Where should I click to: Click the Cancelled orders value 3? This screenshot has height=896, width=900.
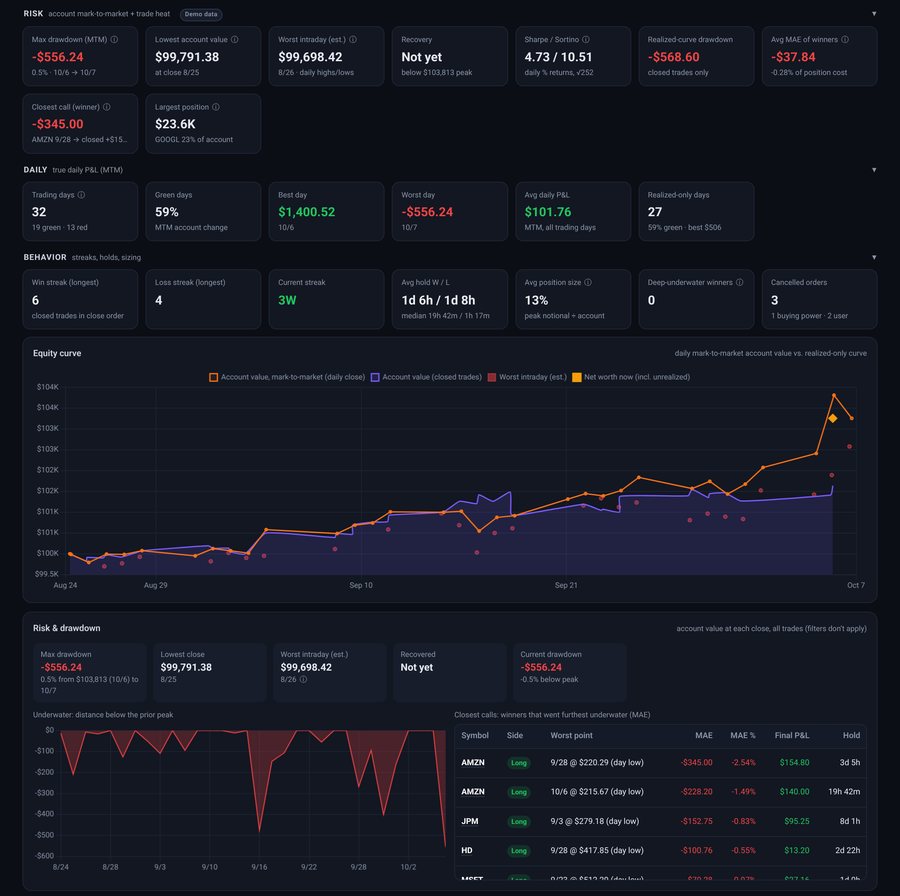(x=774, y=300)
